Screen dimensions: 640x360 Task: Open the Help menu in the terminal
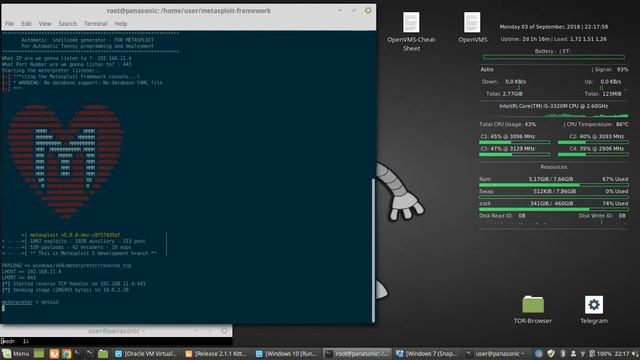click(121, 24)
